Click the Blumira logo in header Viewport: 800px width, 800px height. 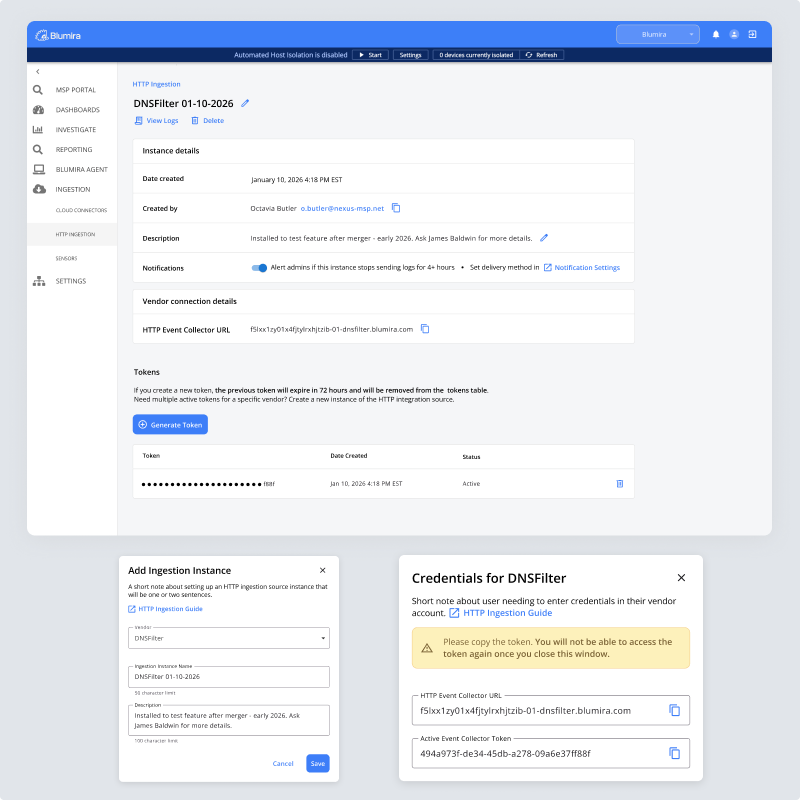point(58,35)
